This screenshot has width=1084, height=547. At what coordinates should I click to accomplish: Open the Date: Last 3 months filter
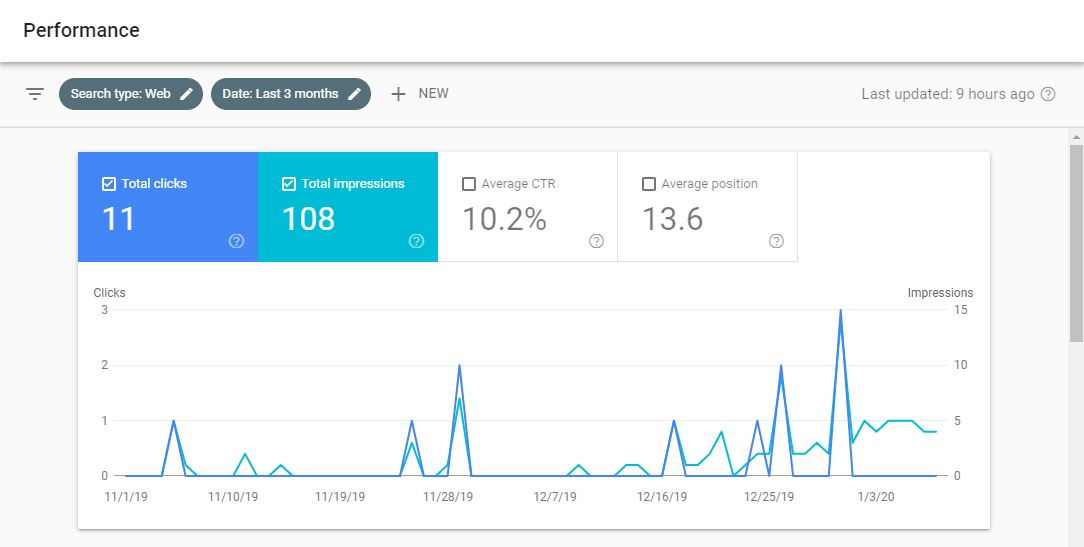(280, 94)
